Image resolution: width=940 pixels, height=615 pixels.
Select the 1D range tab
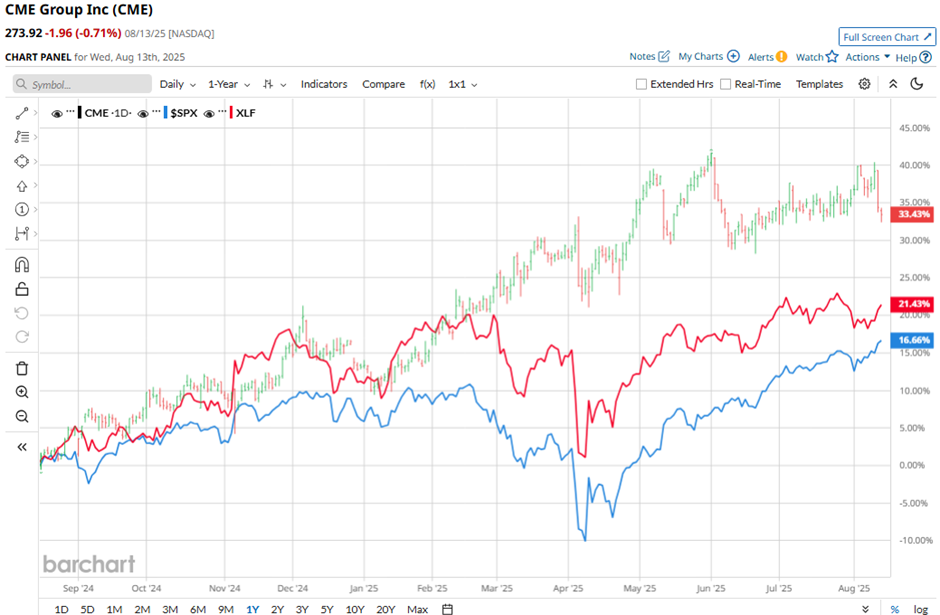pos(61,609)
